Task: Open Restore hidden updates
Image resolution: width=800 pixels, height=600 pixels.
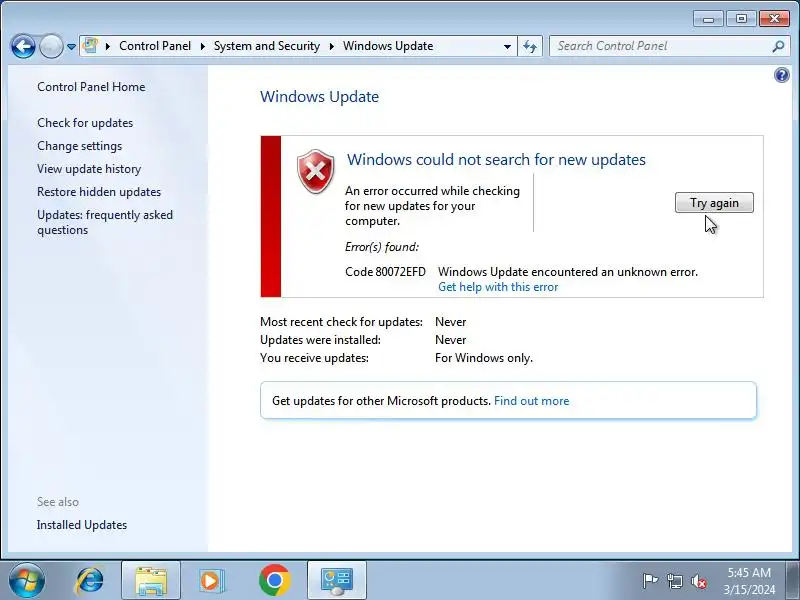Action: (99, 192)
